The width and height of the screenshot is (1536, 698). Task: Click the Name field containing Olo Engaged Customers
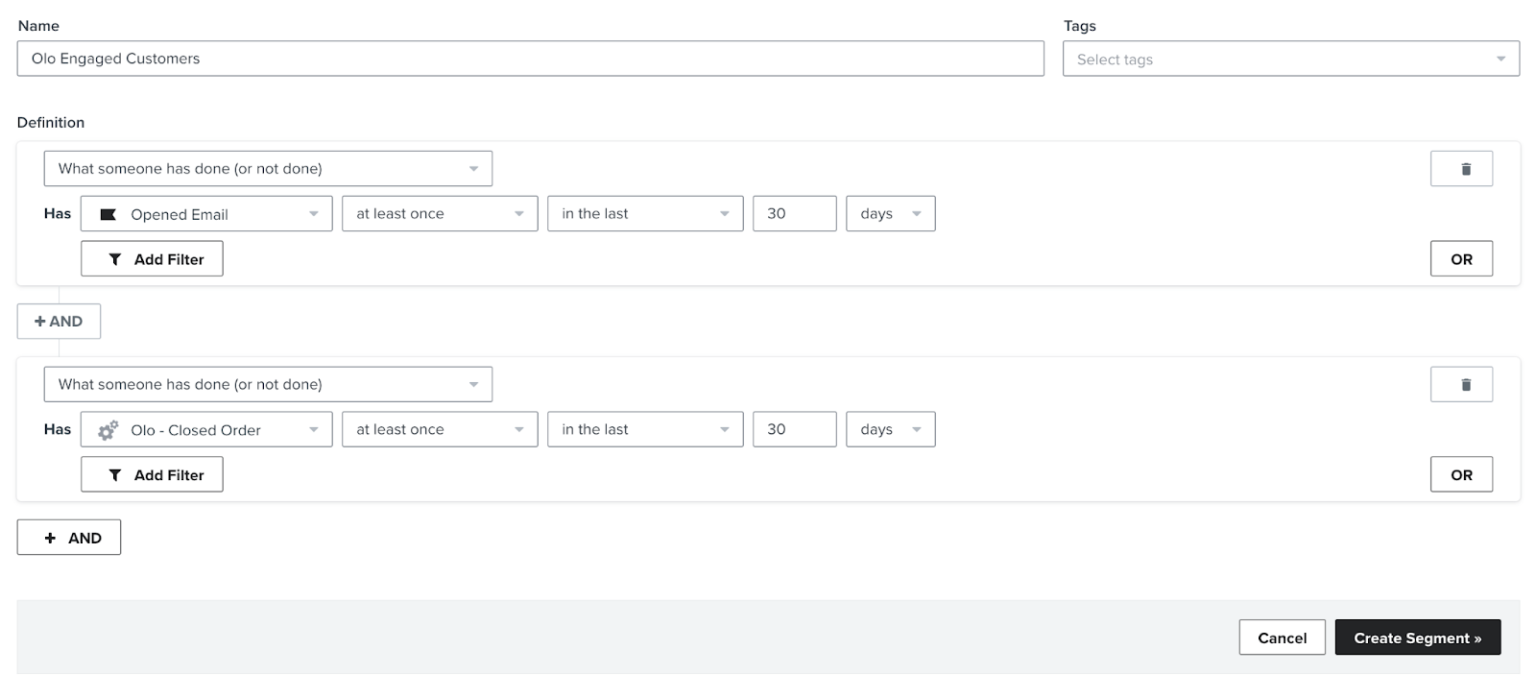click(529, 58)
